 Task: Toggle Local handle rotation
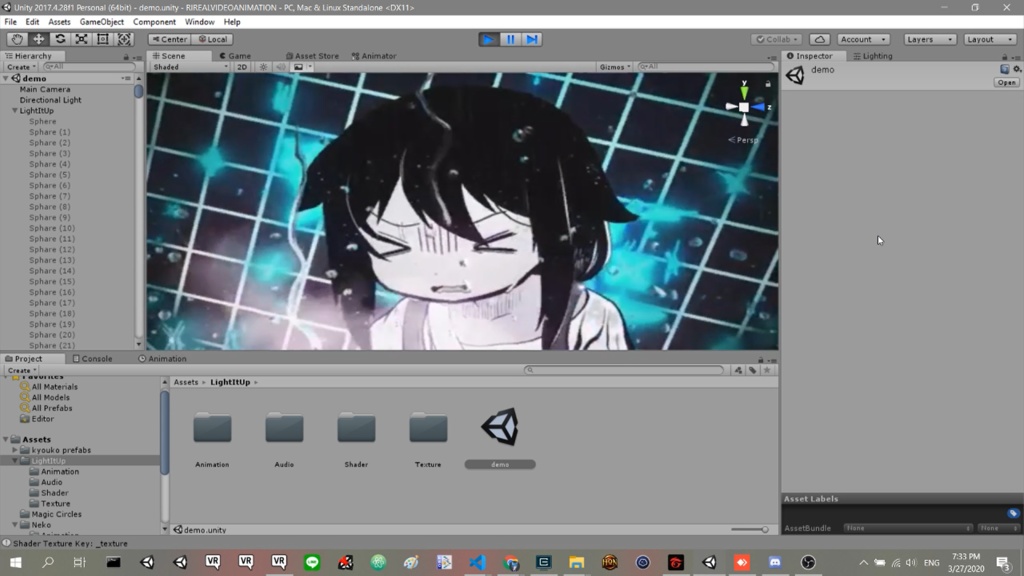213,39
